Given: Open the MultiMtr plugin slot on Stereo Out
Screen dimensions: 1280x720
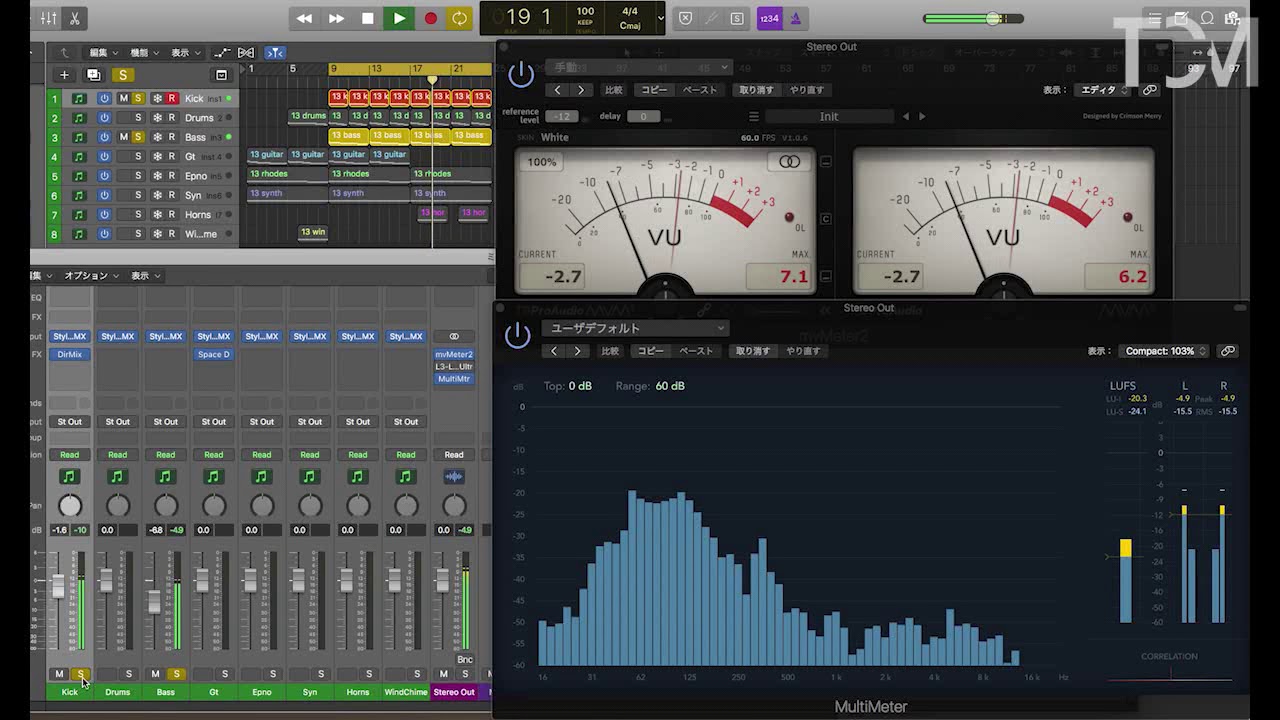Looking at the screenshot, I should pyautogui.click(x=454, y=379).
